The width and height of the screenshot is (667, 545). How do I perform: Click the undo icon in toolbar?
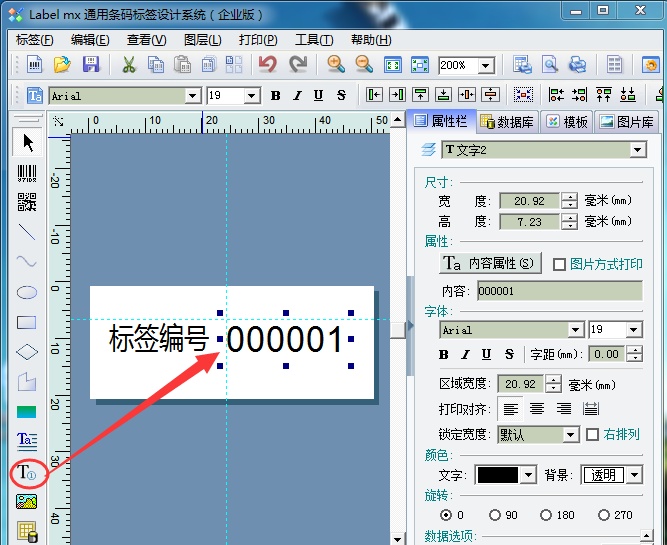[267, 65]
